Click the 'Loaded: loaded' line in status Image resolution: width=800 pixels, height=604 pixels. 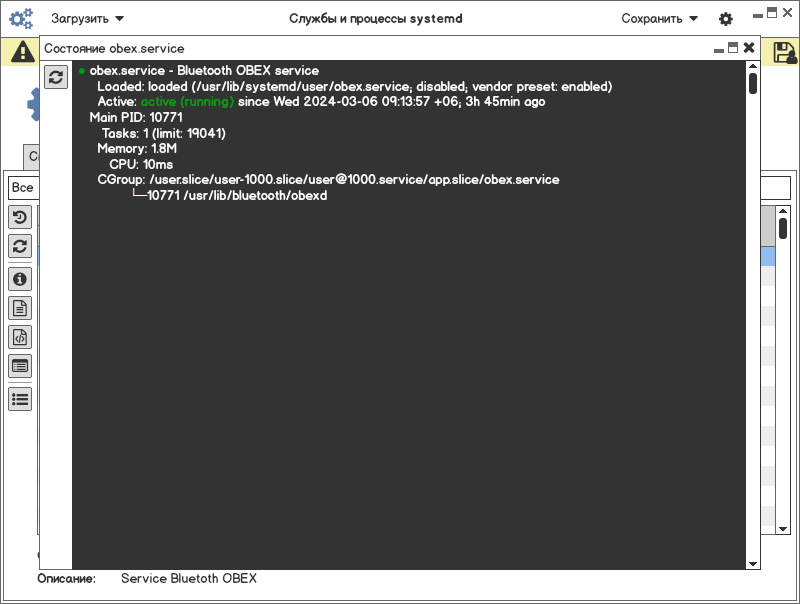(x=355, y=86)
